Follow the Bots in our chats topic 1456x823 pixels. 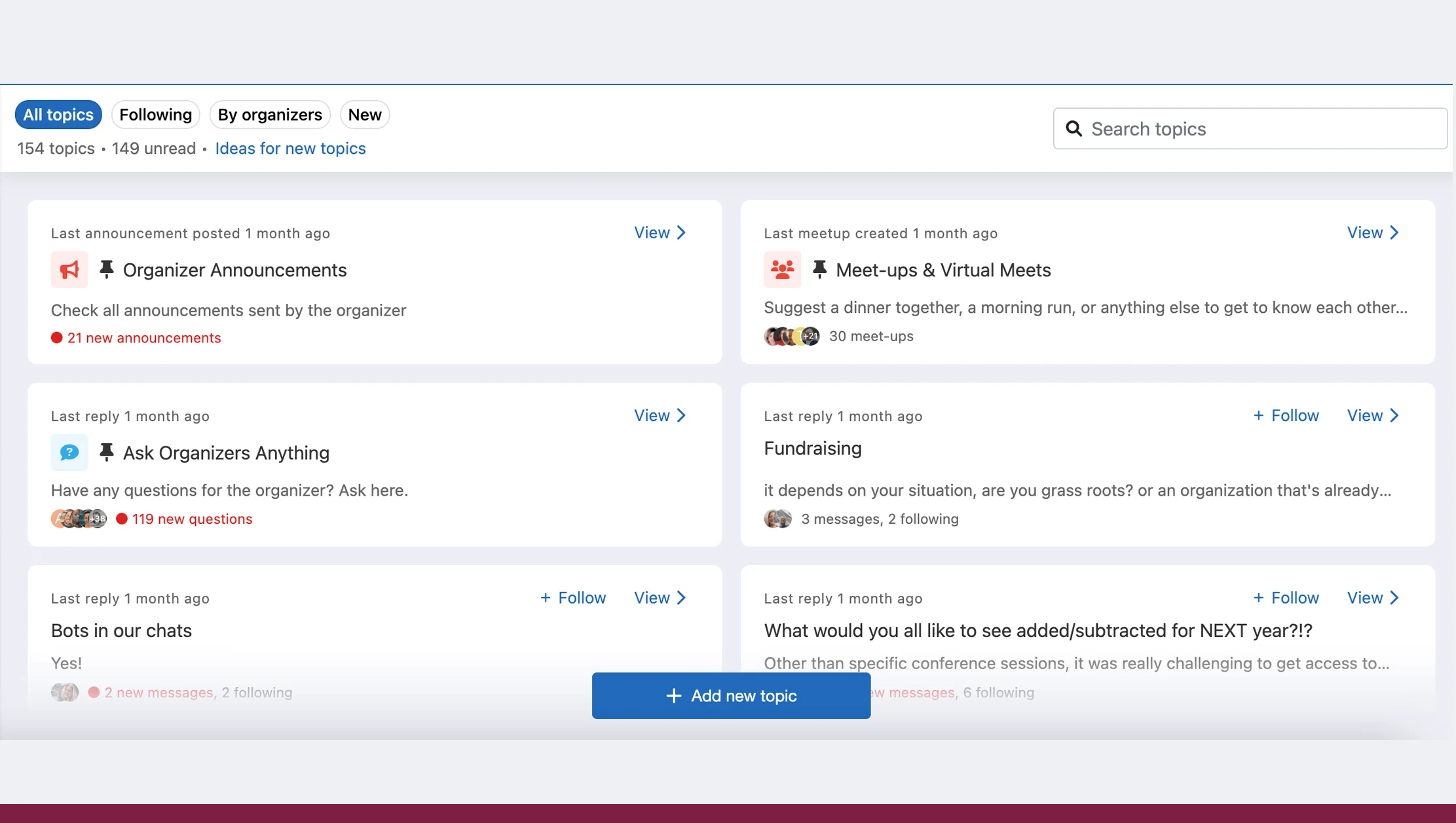pyautogui.click(x=573, y=598)
